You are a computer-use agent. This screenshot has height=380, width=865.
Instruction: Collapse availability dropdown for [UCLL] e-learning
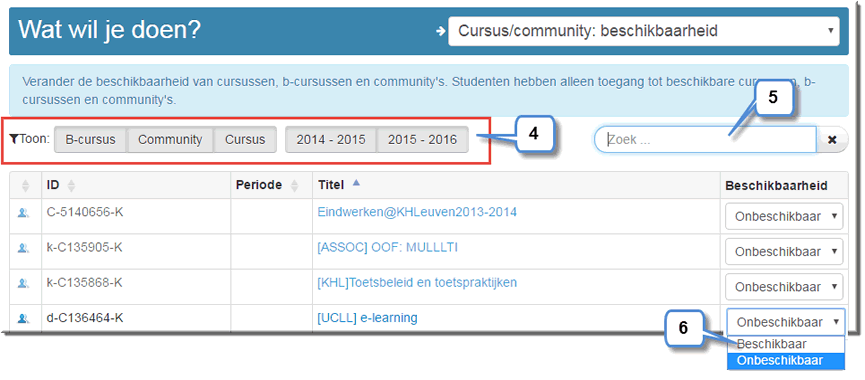point(786,322)
